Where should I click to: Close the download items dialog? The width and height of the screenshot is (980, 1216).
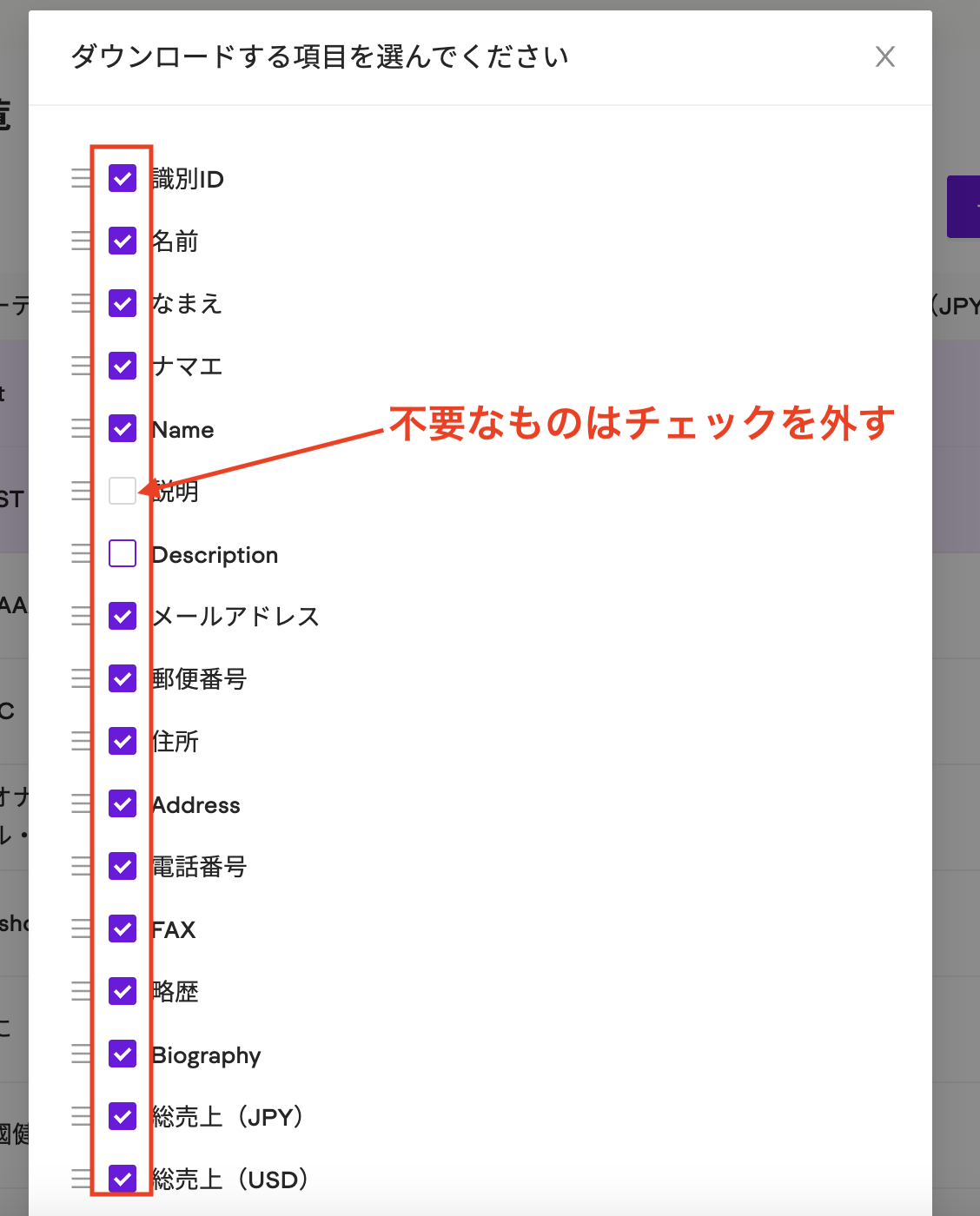[x=884, y=57]
